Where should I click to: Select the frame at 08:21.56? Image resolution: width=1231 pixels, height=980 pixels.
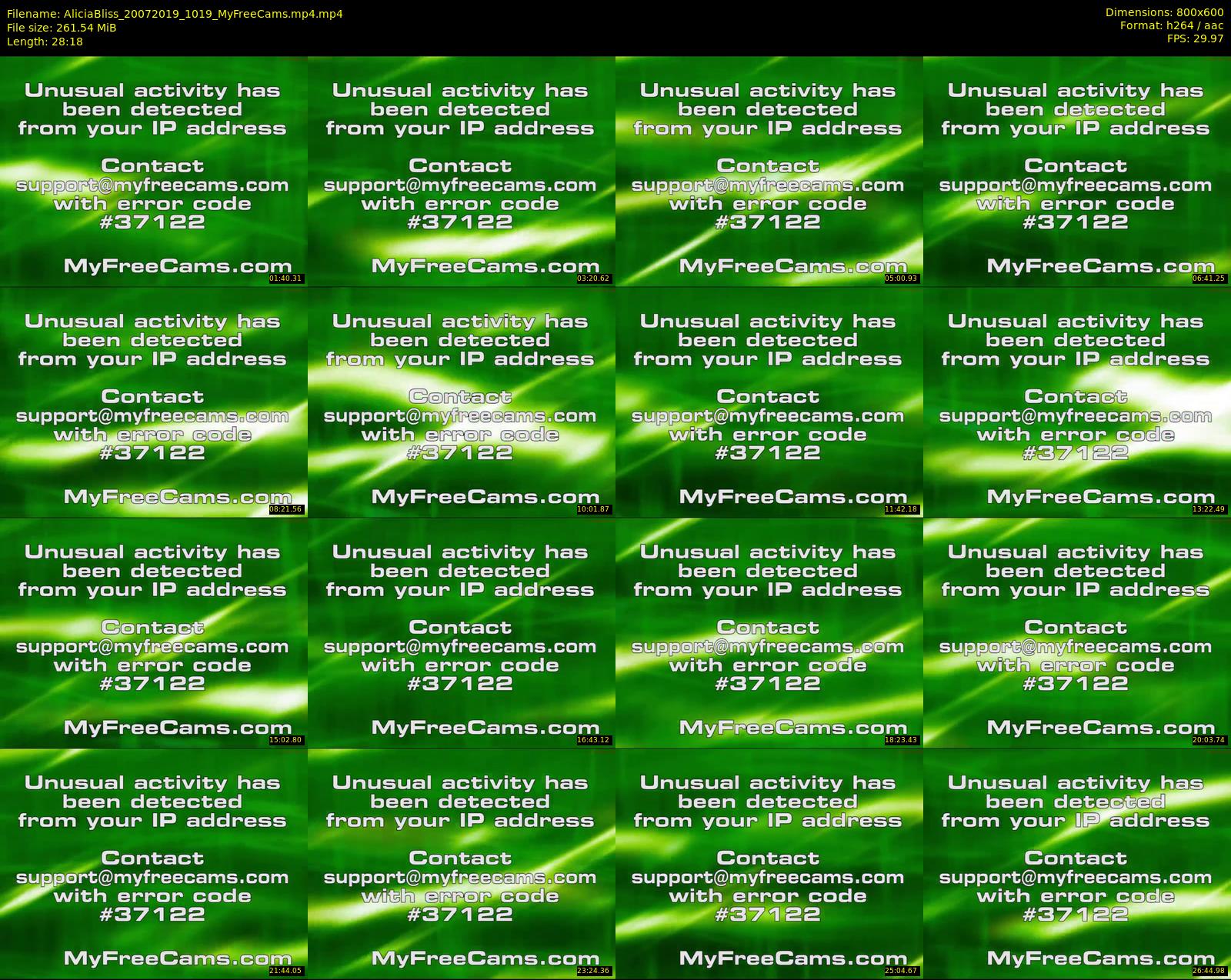click(x=153, y=402)
